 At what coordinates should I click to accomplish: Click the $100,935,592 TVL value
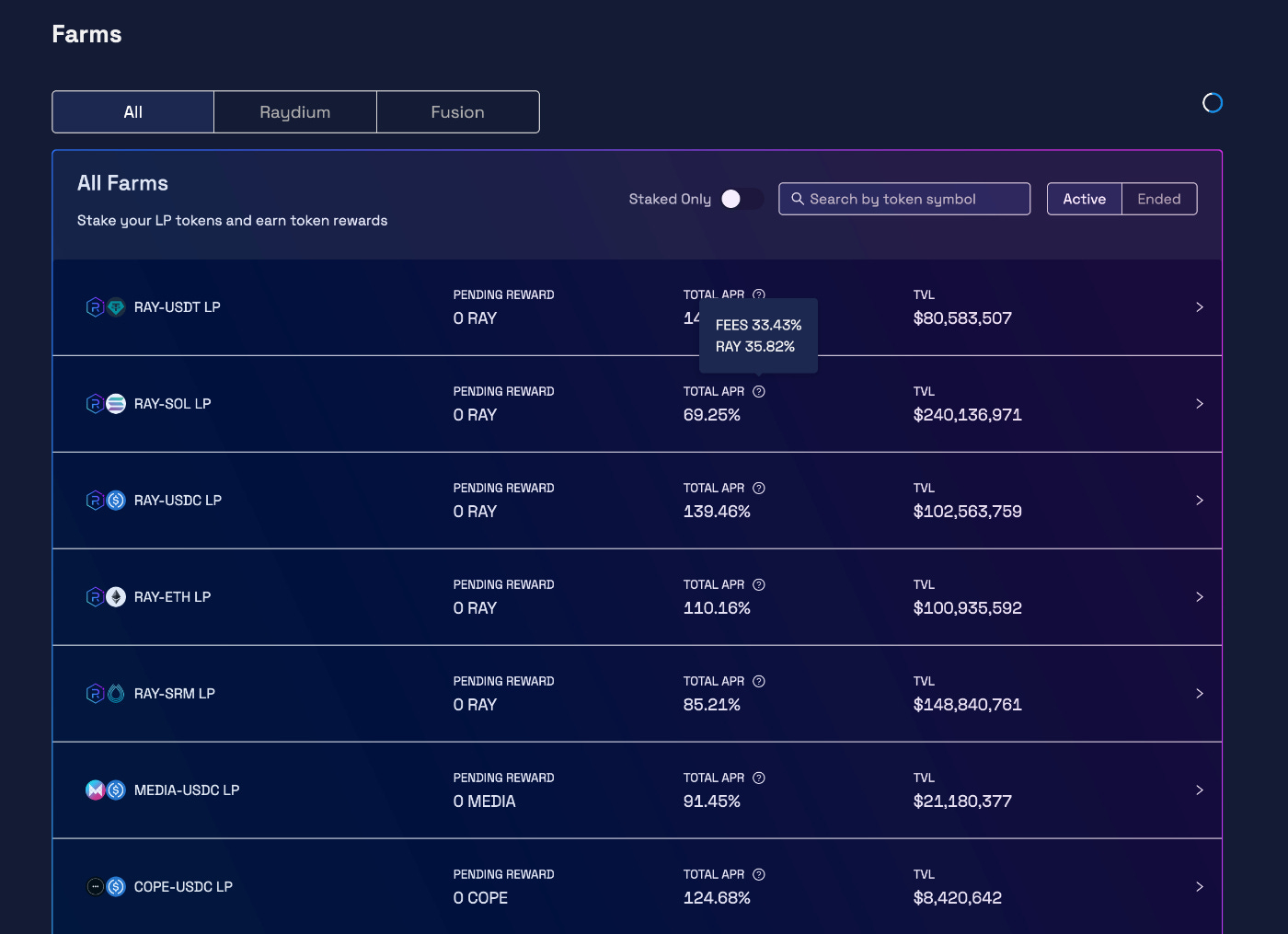[968, 608]
